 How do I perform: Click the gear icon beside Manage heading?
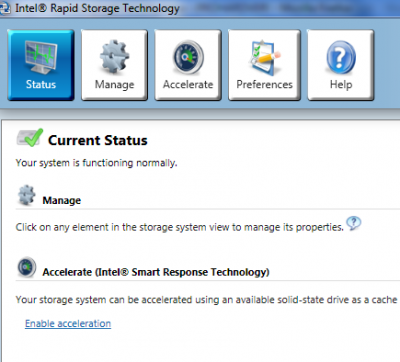click(26, 195)
